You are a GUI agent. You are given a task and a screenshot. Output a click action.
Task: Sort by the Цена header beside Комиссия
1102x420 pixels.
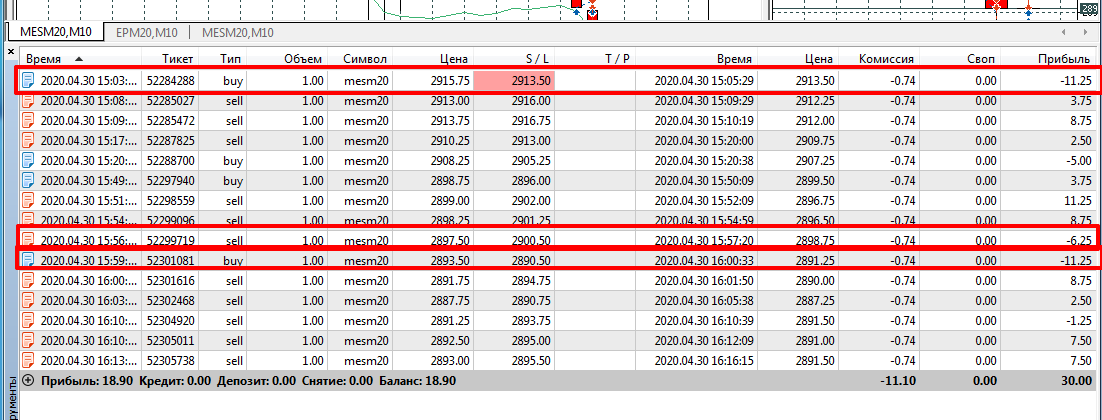pos(799,59)
